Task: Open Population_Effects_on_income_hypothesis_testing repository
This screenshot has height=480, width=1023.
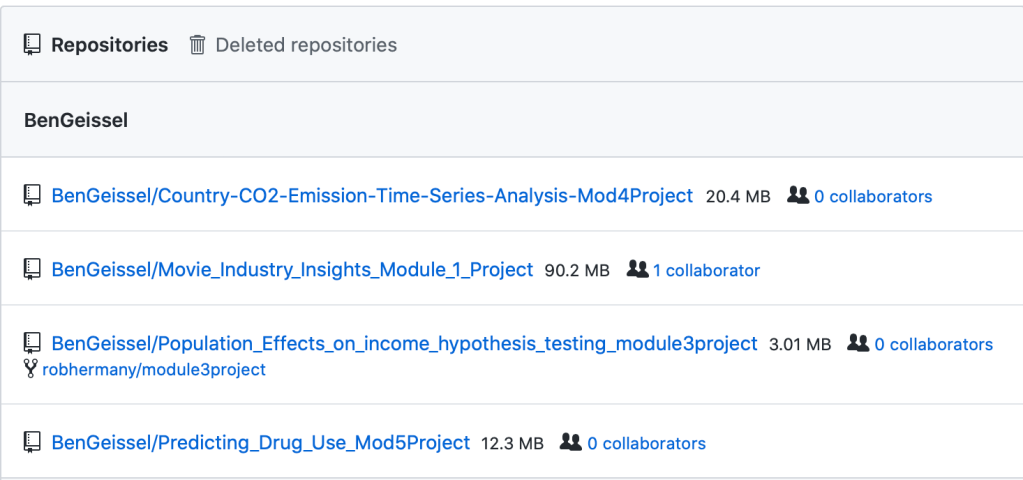Action: point(404,343)
